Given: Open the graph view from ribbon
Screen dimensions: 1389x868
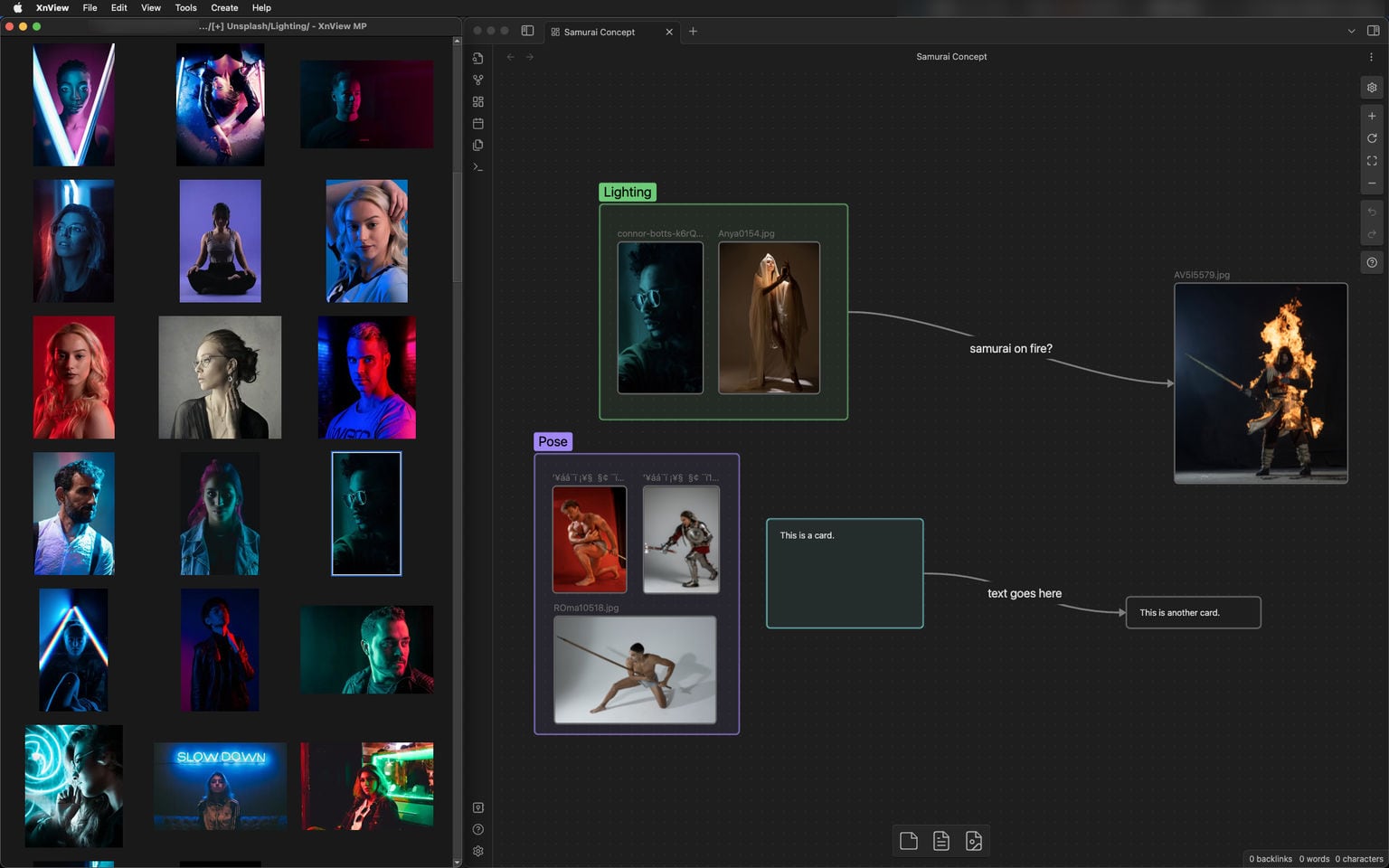Looking at the screenshot, I should [477, 80].
